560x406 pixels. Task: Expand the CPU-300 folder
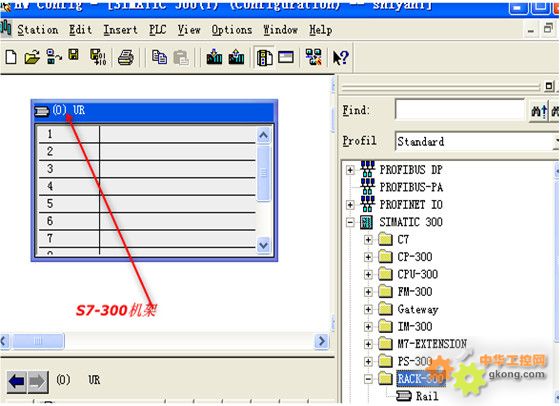click(x=368, y=275)
